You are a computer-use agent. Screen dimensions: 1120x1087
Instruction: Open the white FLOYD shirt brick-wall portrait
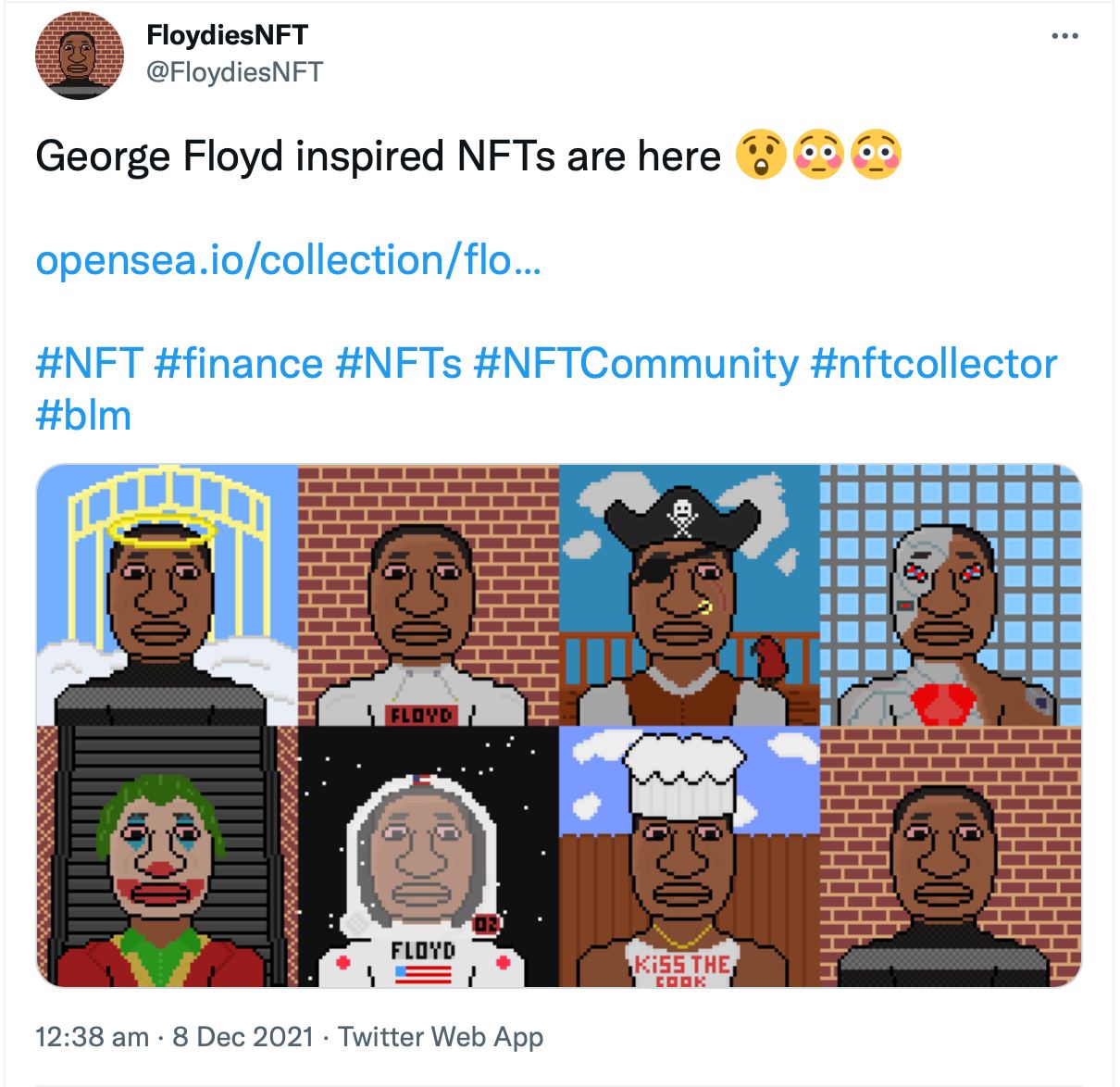point(429,594)
